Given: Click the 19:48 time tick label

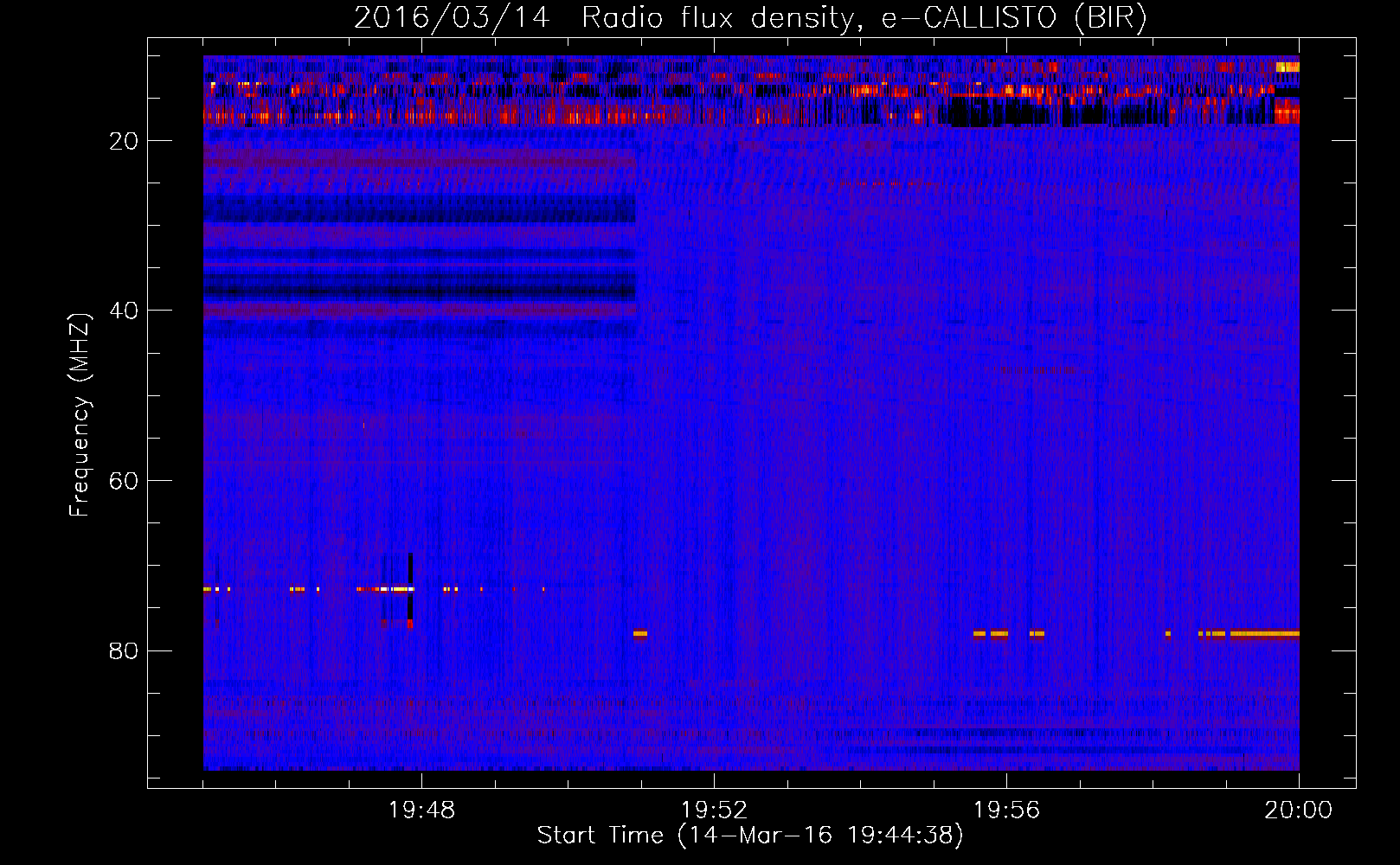Looking at the screenshot, I should pyautogui.click(x=421, y=811).
